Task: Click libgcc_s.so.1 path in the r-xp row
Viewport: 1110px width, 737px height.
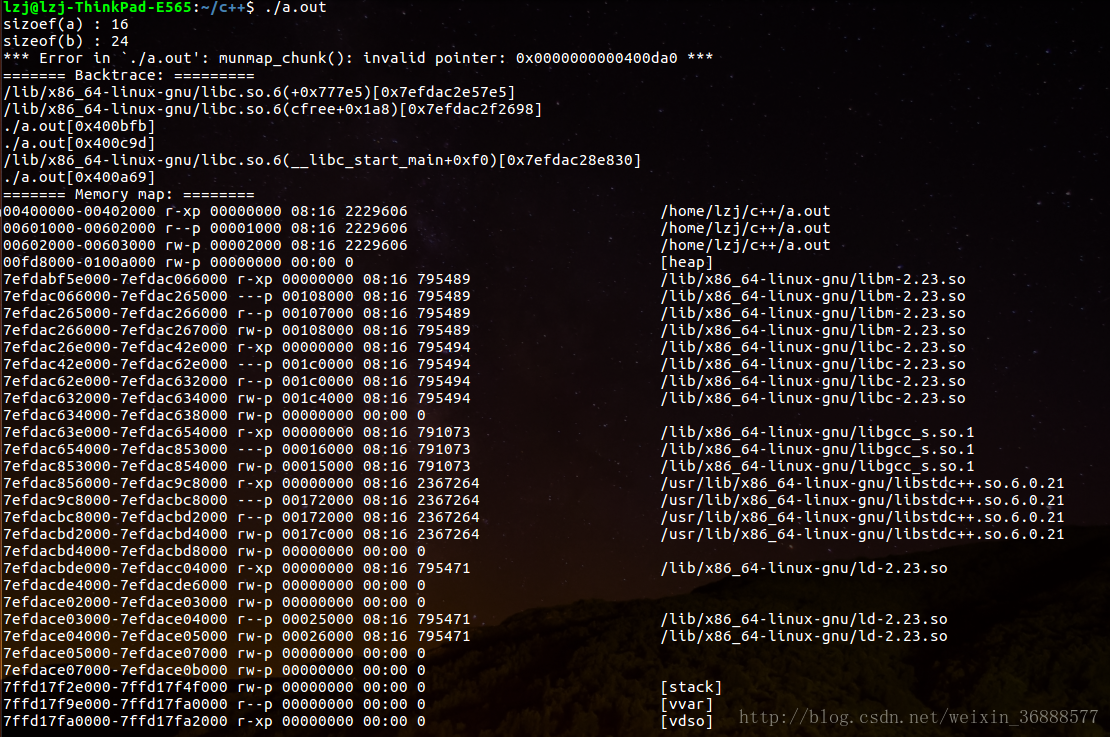Action: pos(817,433)
